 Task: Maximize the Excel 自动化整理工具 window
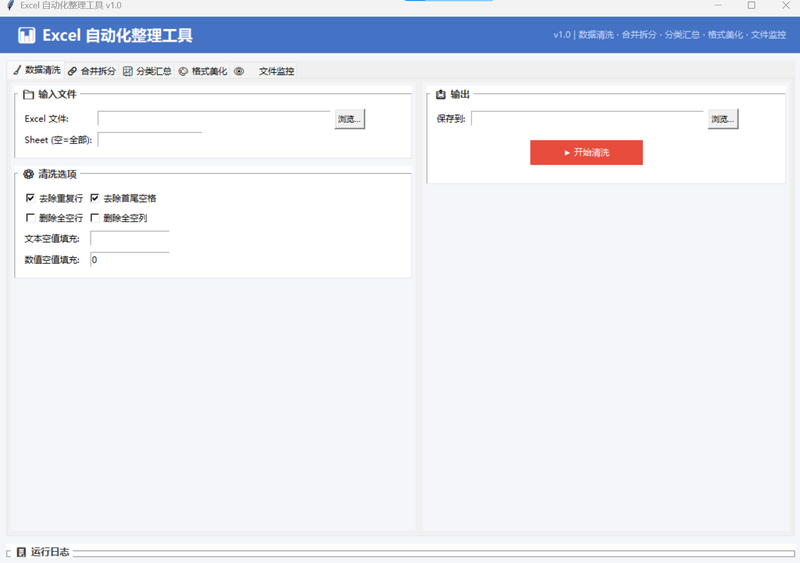(752, 5)
